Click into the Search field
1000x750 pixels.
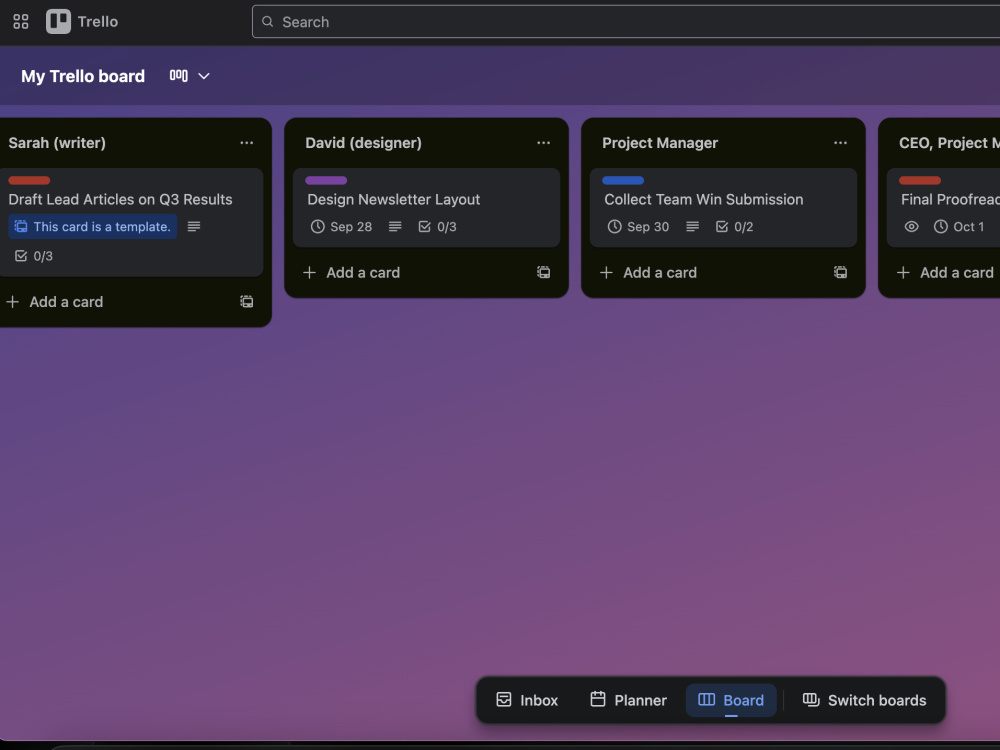[626, 22]
